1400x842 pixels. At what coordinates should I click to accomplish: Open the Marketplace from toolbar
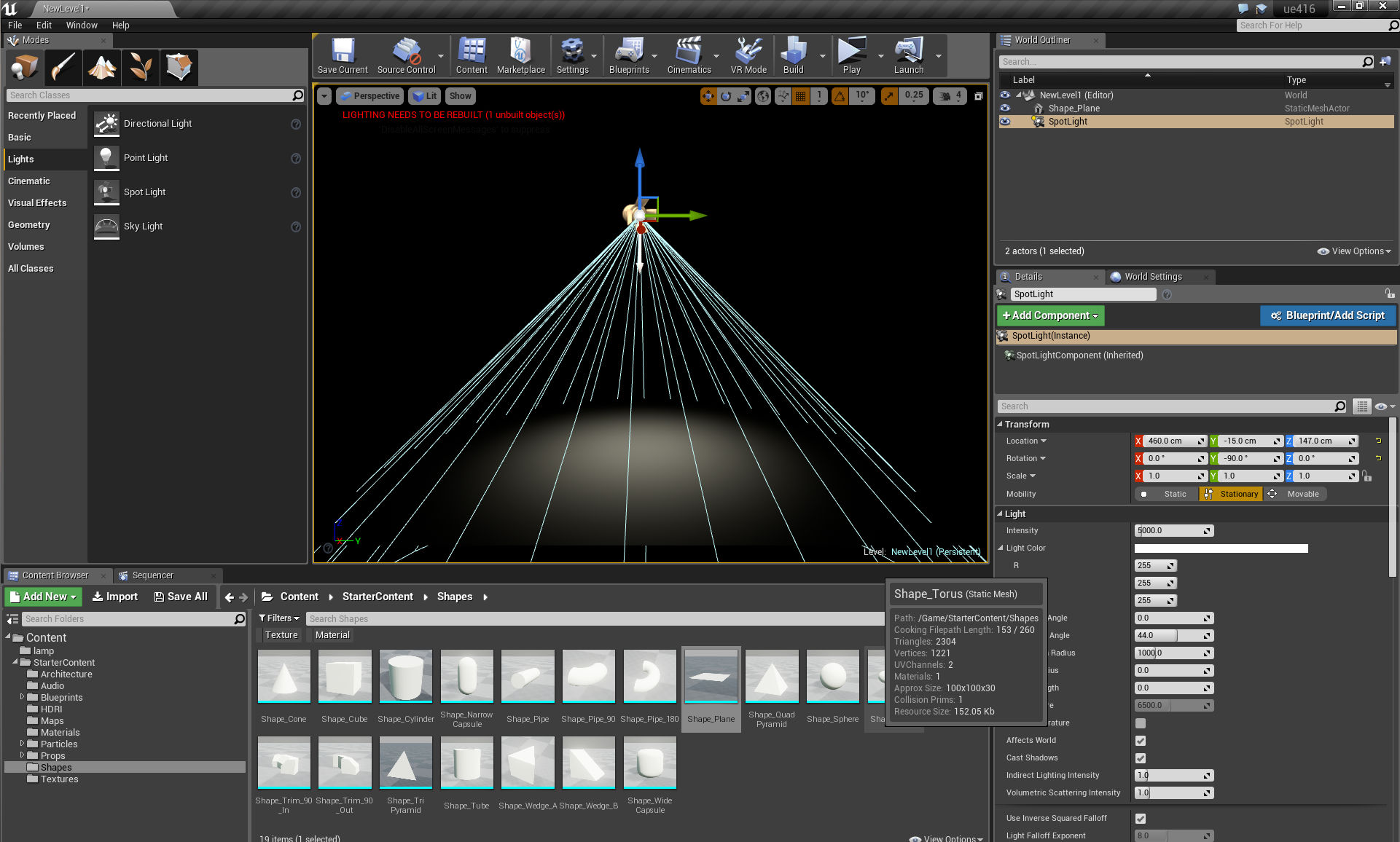(x=520, y=55)
